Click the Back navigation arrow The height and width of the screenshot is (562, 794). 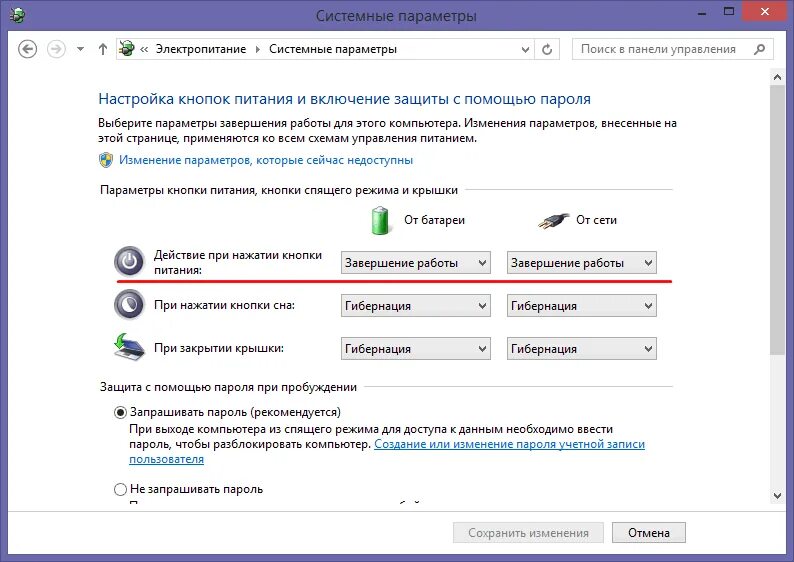point(27,49)
